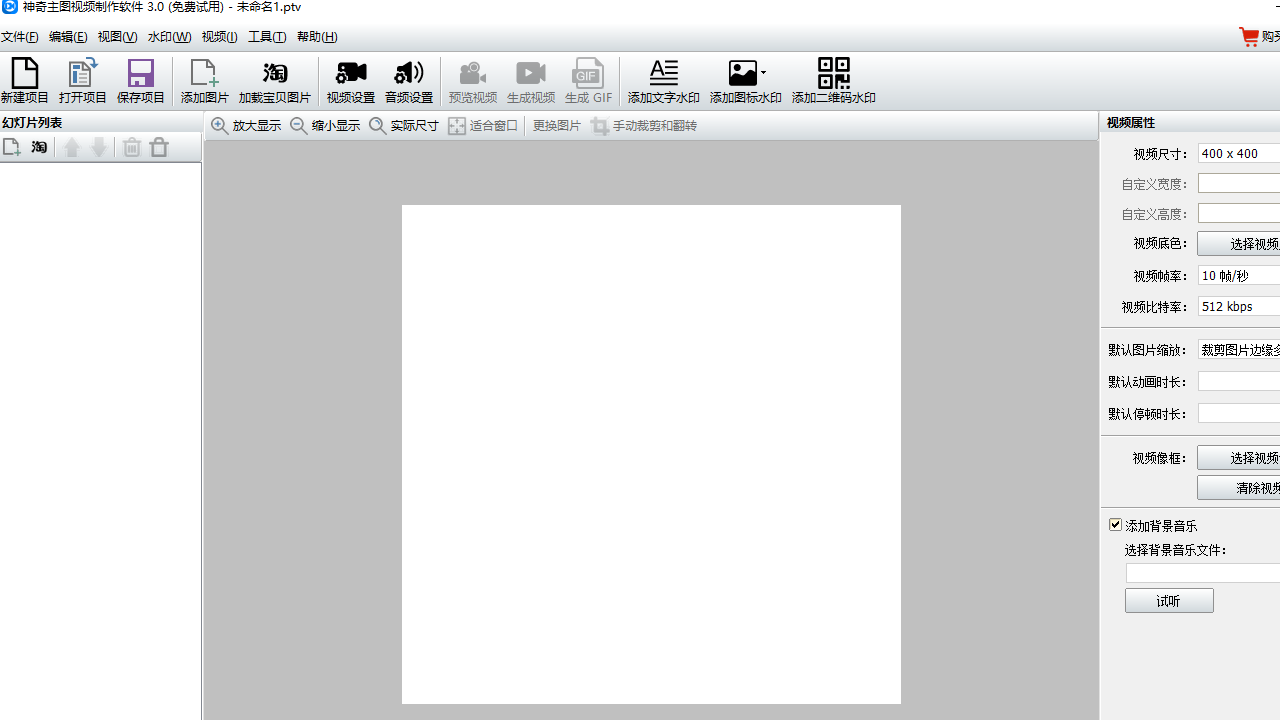Click the 新建项目 (New Project) icon

coord(25,81)
